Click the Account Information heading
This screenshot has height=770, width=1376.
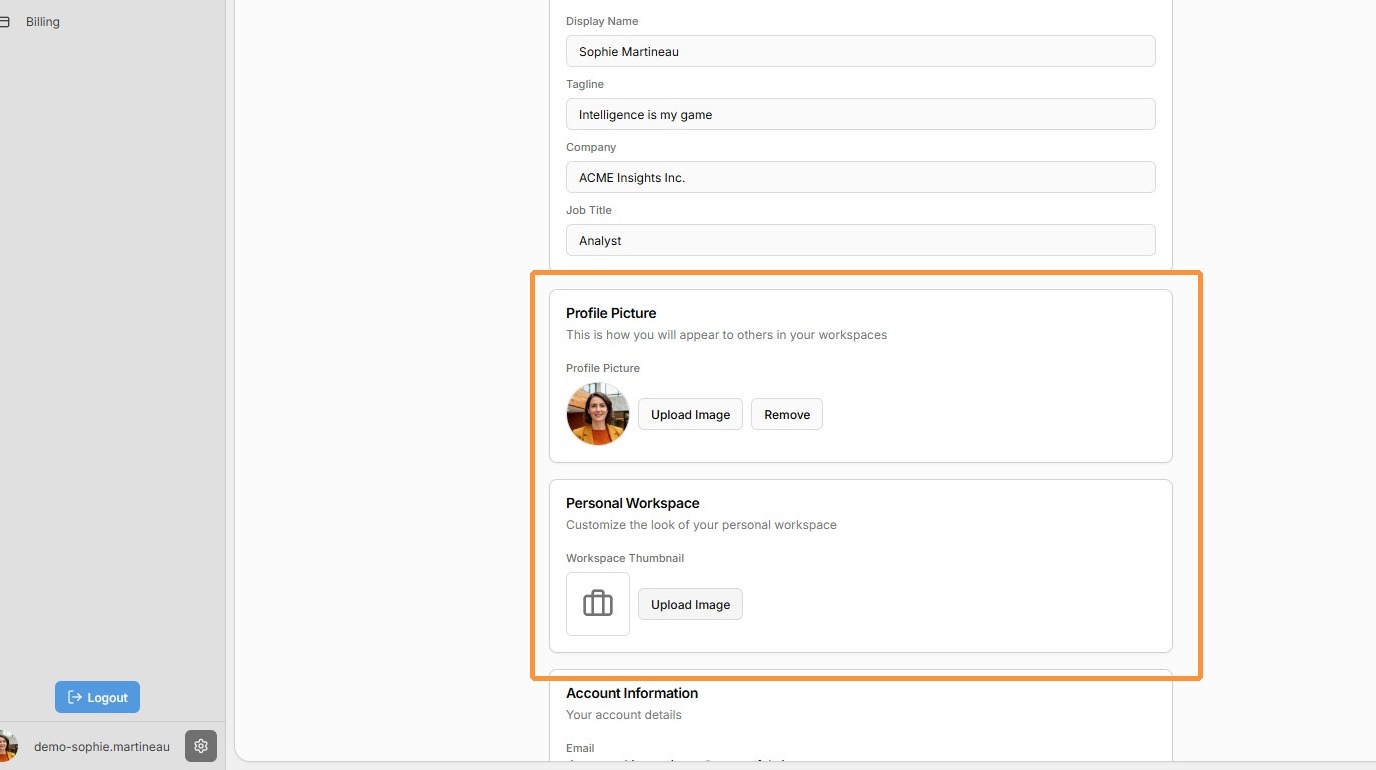pos(632,693)
